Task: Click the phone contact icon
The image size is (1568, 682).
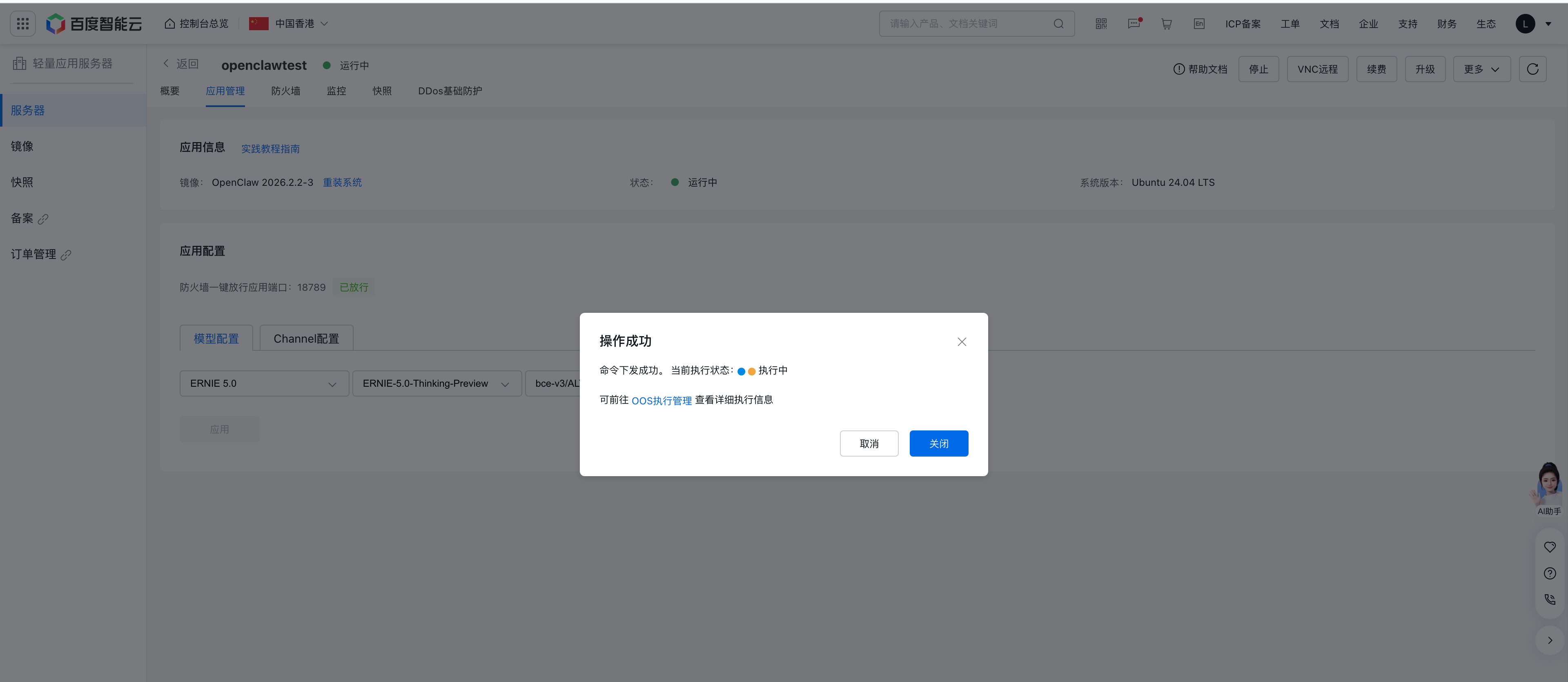Action: [x=1550, y=599]
